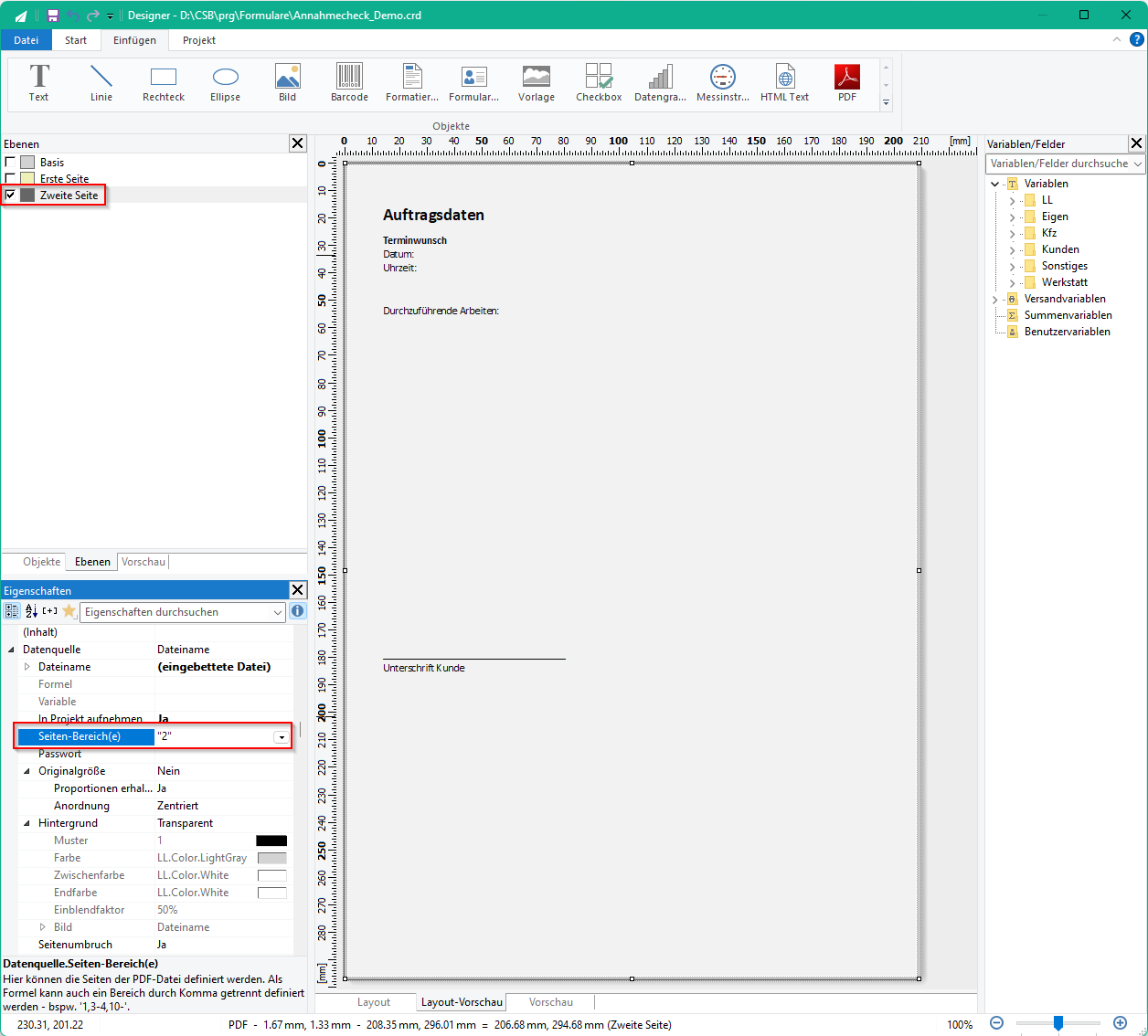The height and width of the screenshot is (1036, 1148).
Task: Click the Farbe LightGray swatch
Action: (x=271, y=858)
